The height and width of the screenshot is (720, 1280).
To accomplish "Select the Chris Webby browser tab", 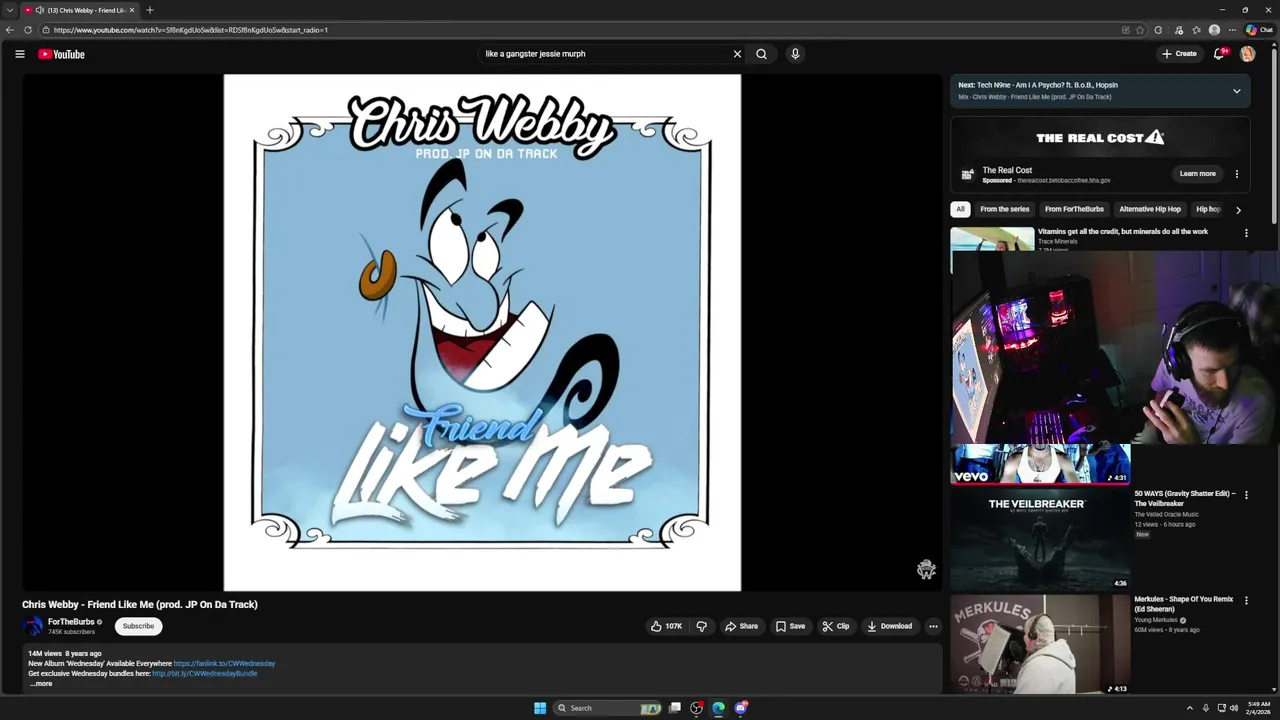I will [x=80, y=10].
